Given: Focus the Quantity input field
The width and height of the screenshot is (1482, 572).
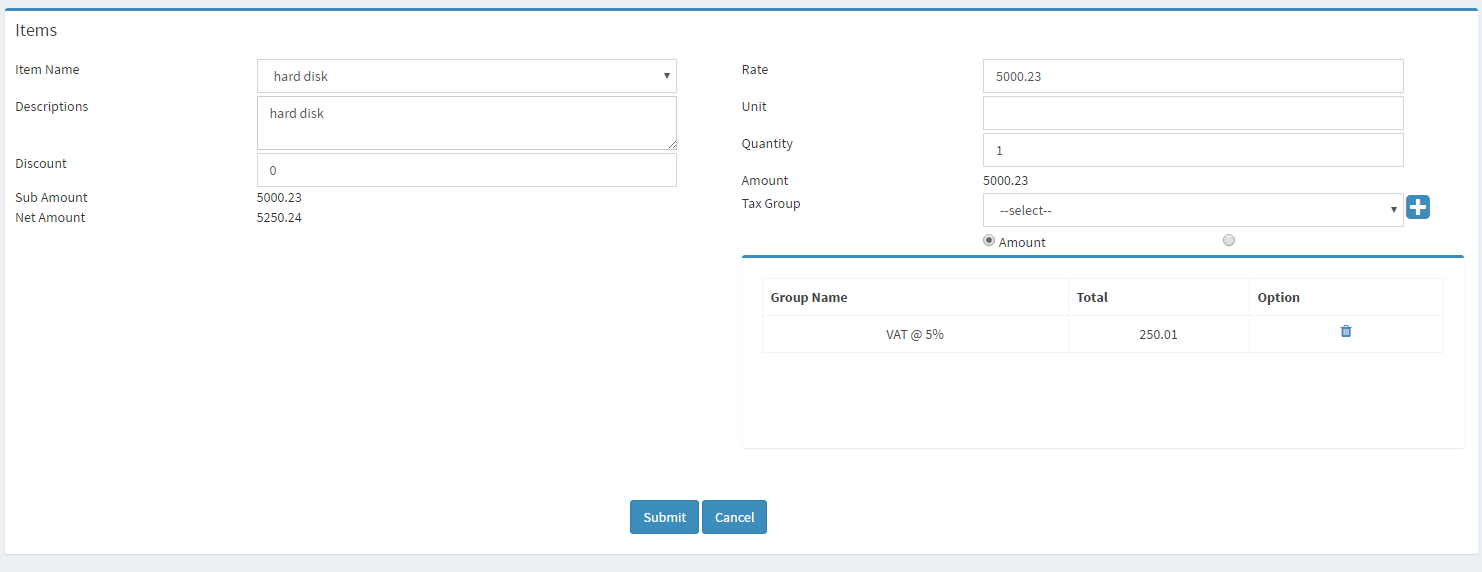Looking at the screenshot, I should pyautogui.click(x=1193, y=150).
